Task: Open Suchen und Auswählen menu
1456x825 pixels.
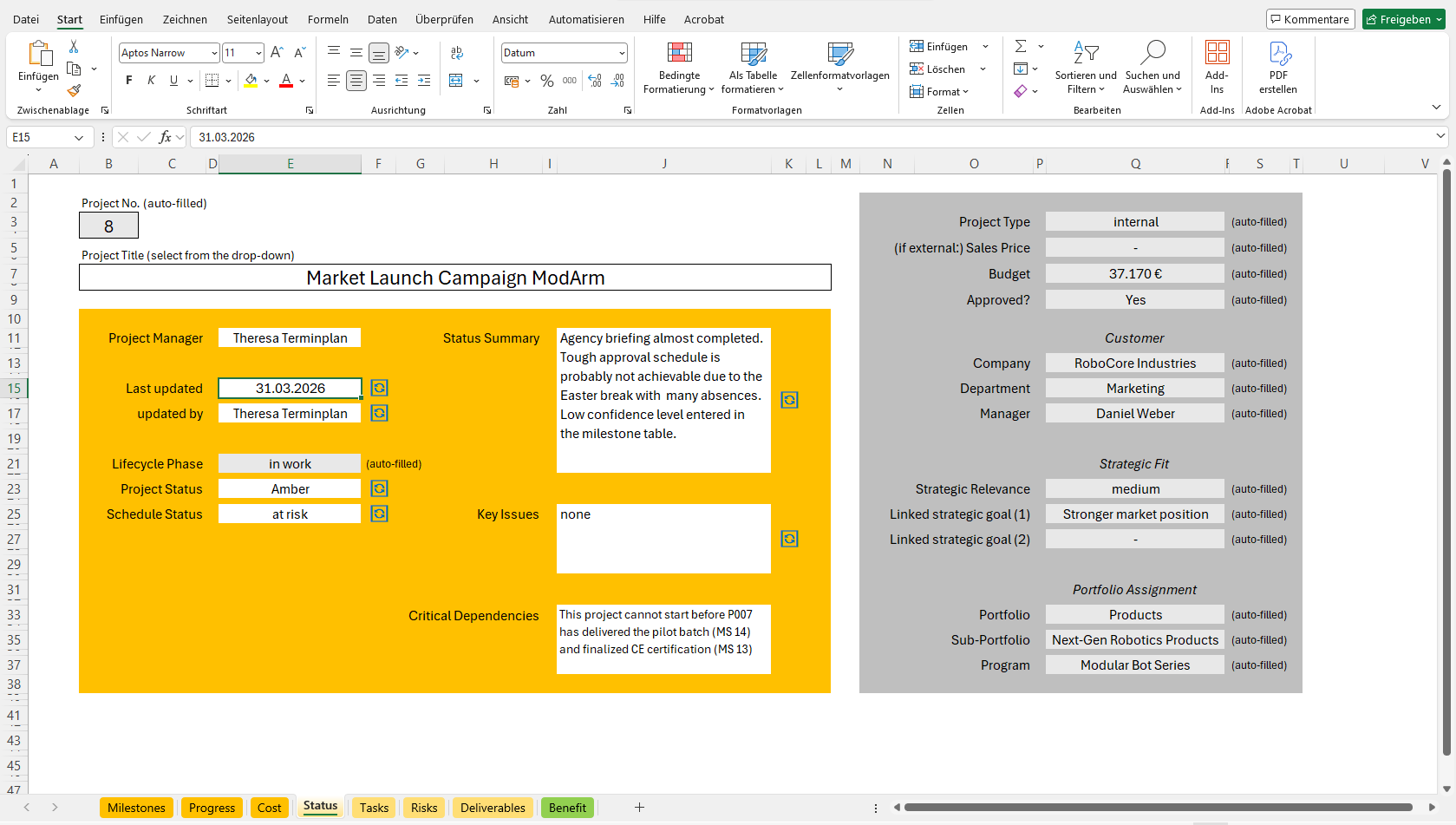Action: coord(1152,68)
